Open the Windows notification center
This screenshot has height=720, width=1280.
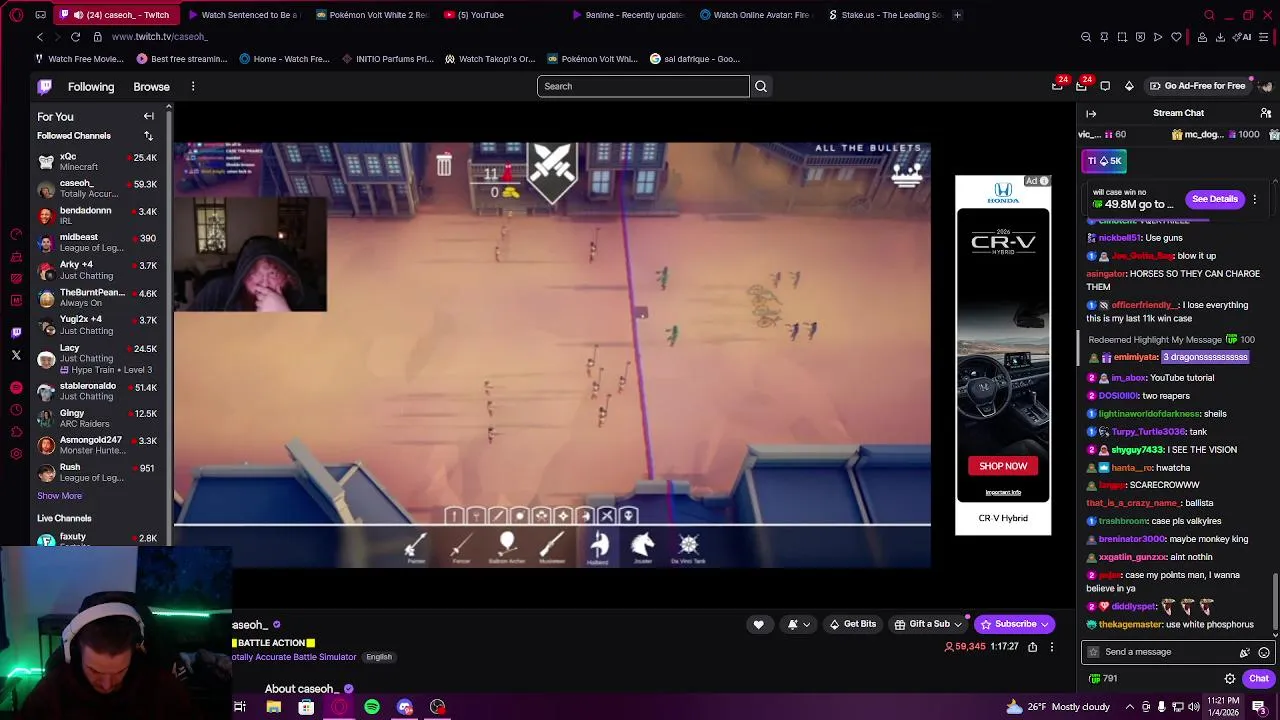click(x=1259, y=707)
